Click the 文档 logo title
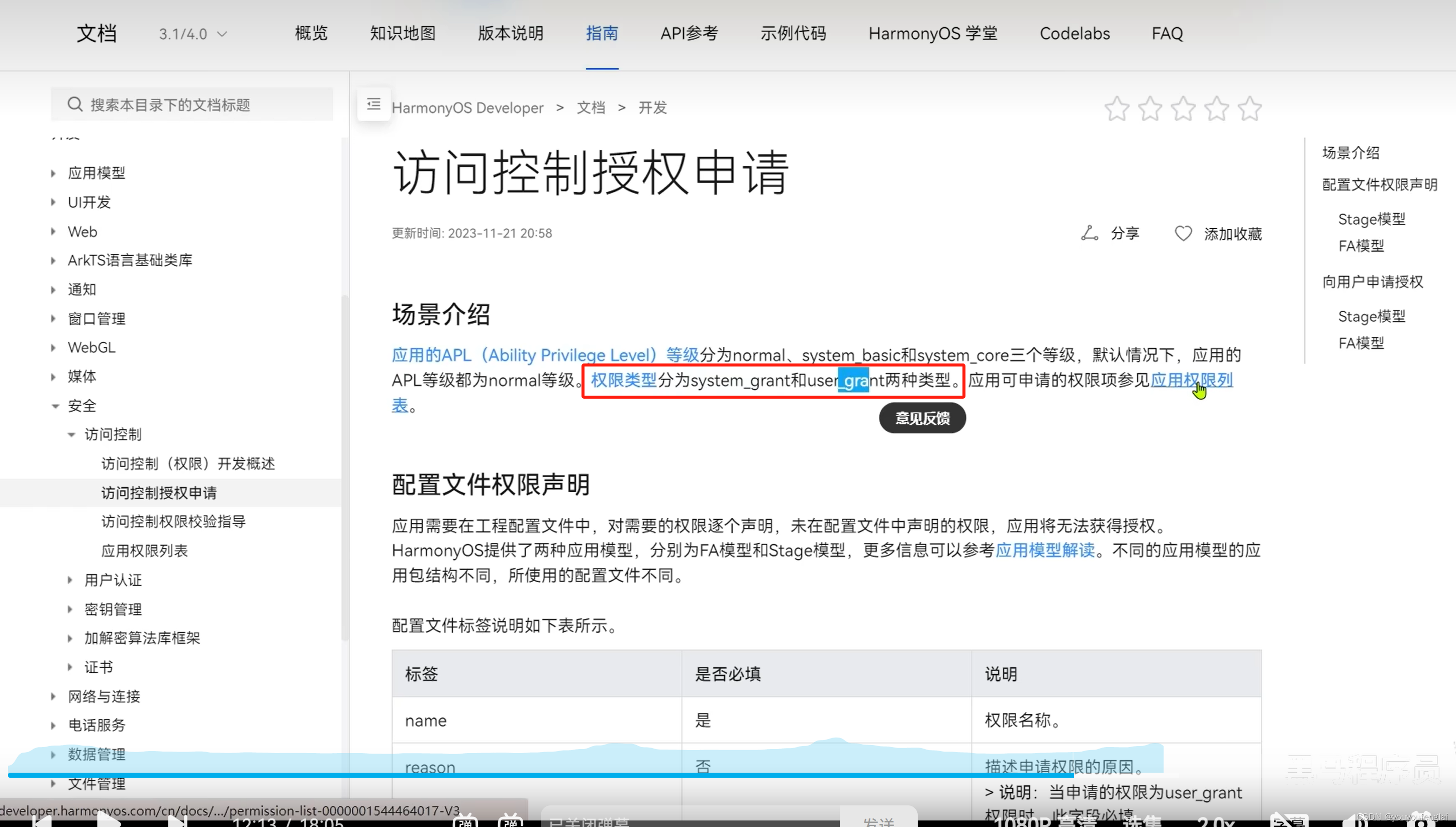The height and width of the screenshot is (827, 1456). point(96,34)
